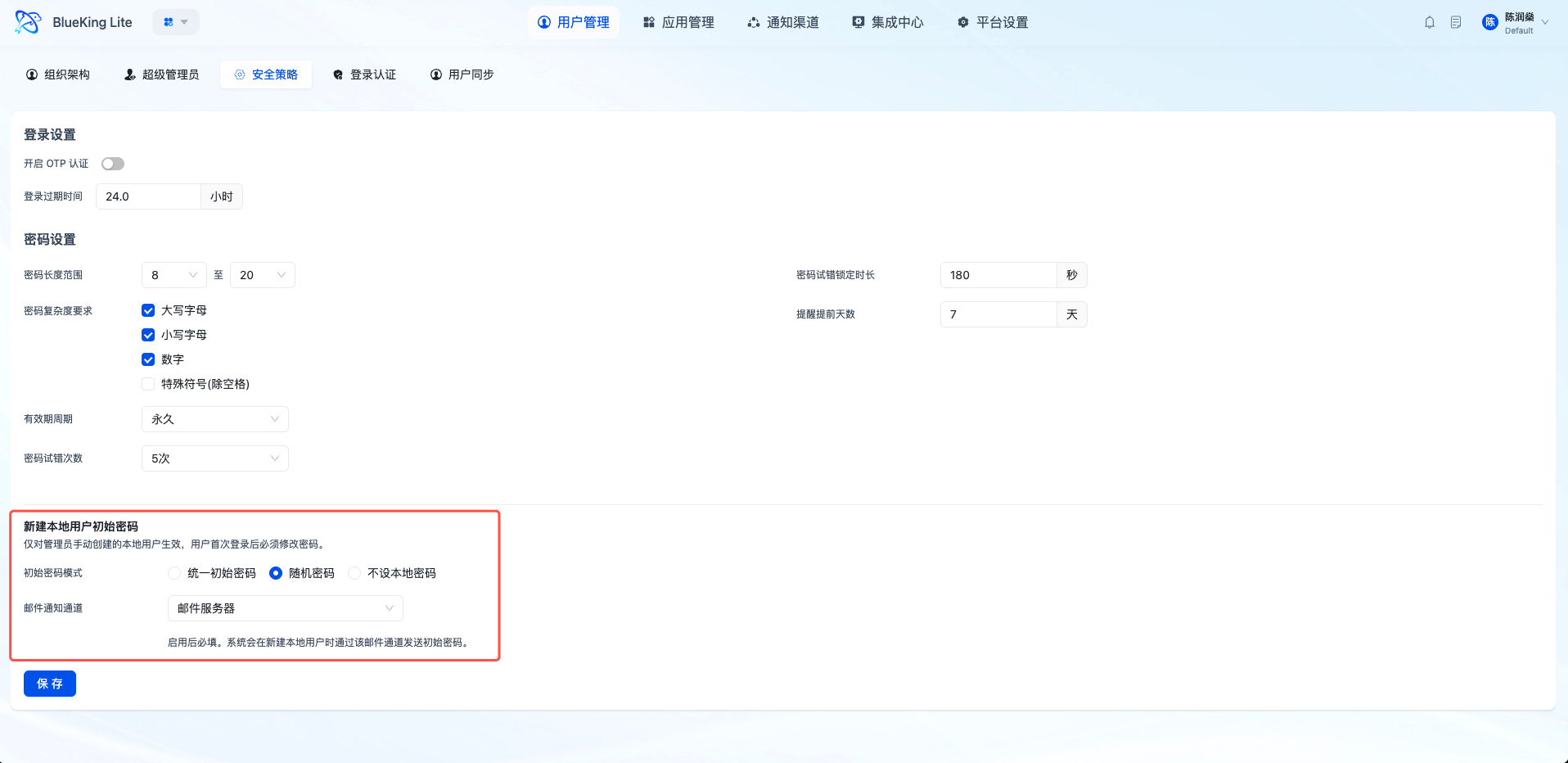
Task: Click the 密码设置 section heading
Action: [50, 239]
